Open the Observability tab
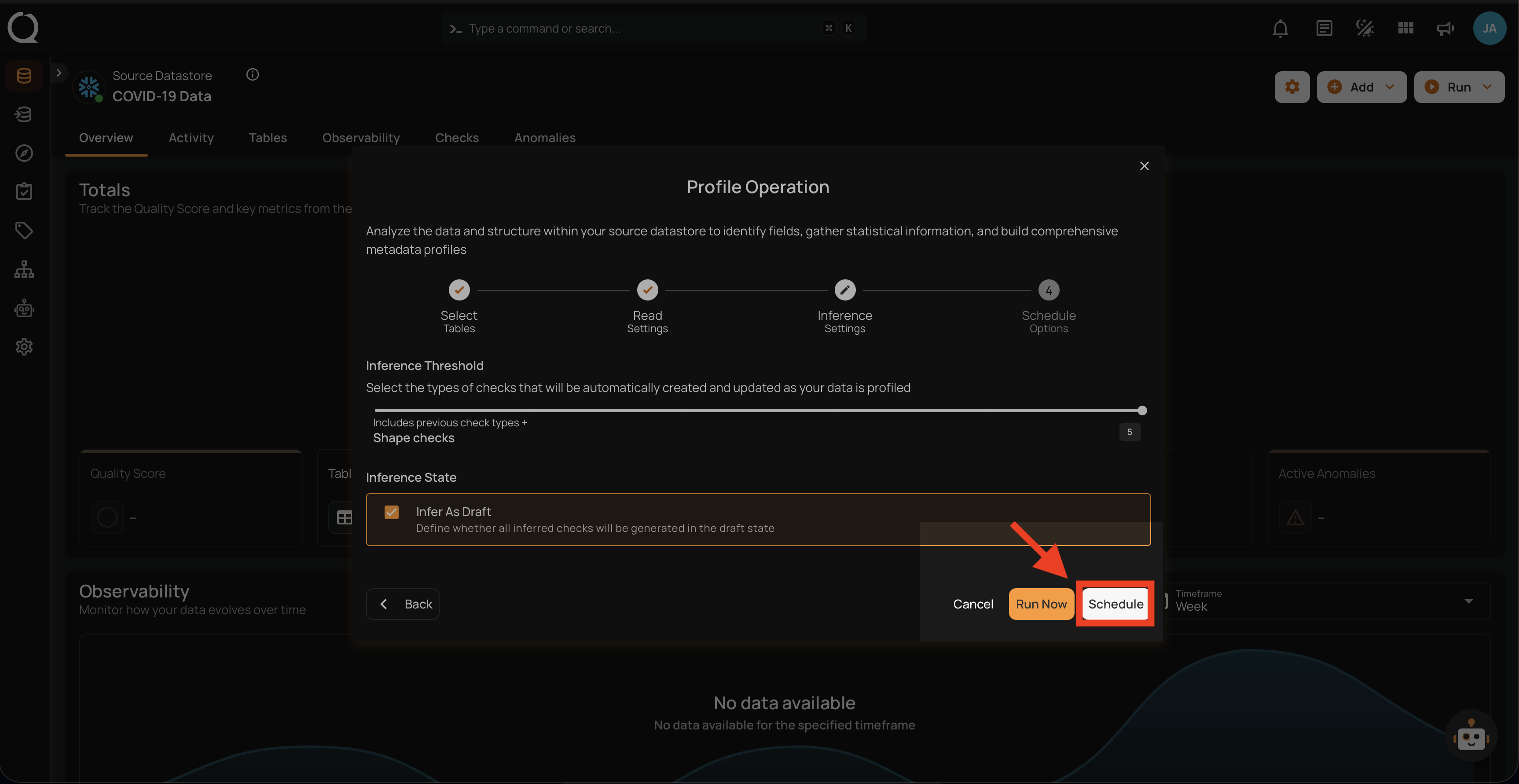The image size is (1519, 784). tap(361, 137)
